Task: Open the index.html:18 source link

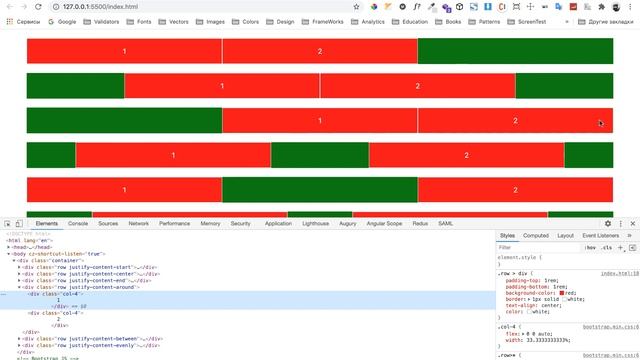Action: pos(620,273)
